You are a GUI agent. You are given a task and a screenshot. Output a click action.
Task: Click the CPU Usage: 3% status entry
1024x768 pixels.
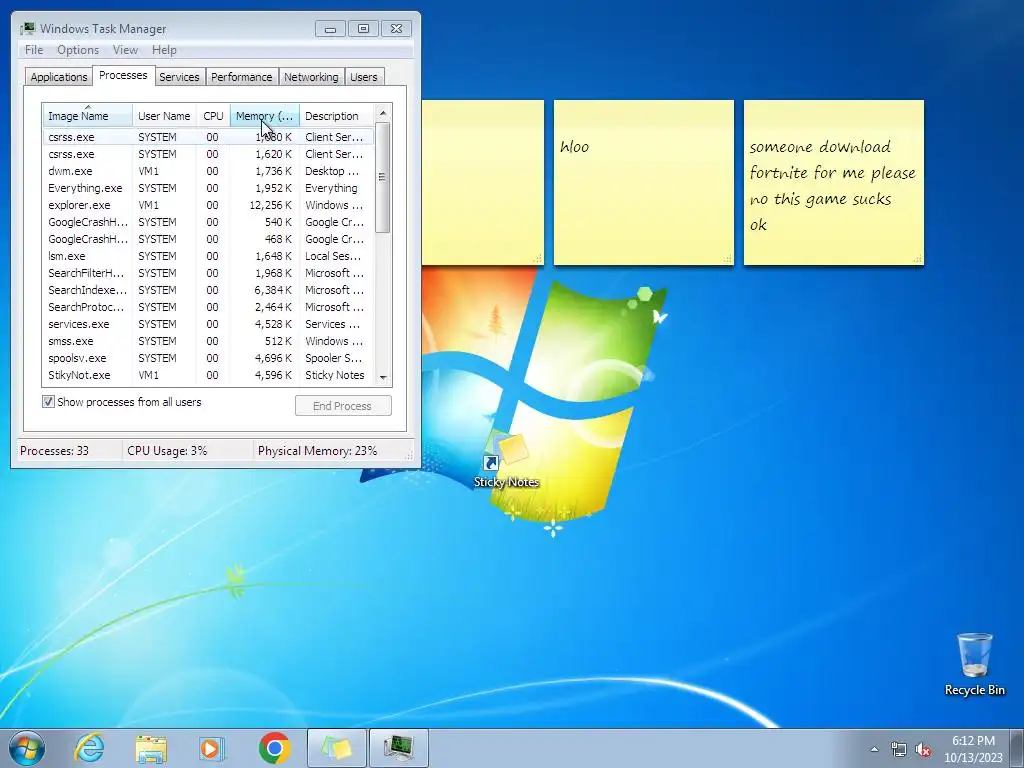[167, 451]
